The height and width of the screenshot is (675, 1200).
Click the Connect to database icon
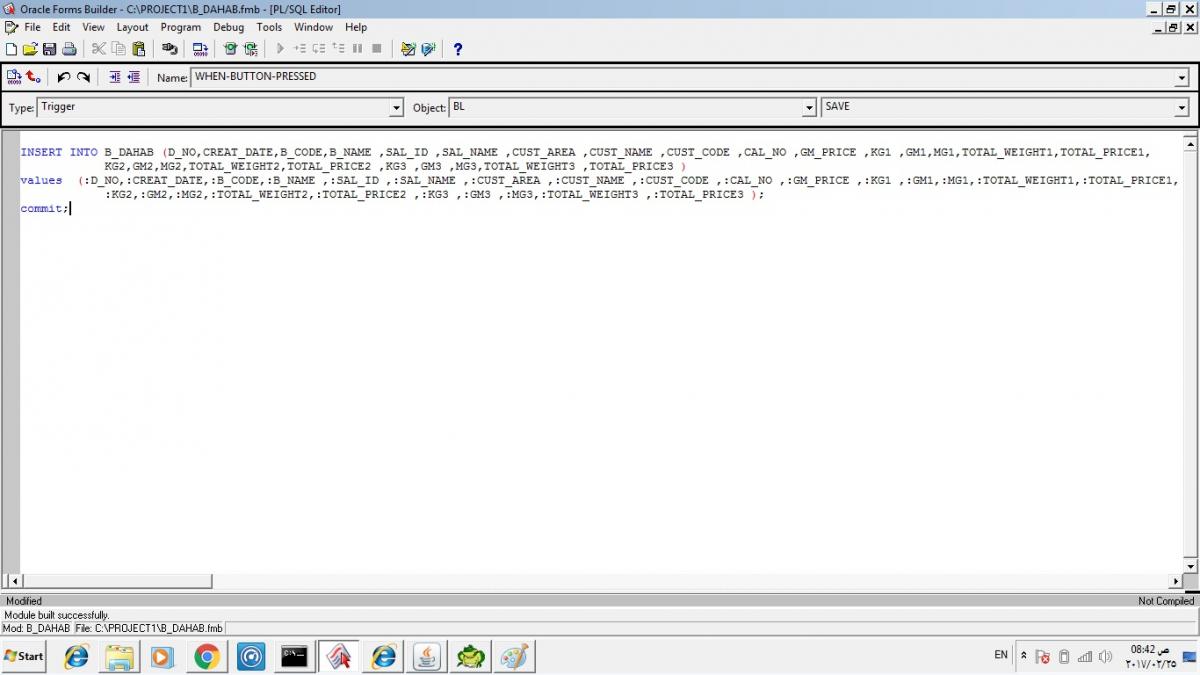pyautogui.click(x=170, y=49)
